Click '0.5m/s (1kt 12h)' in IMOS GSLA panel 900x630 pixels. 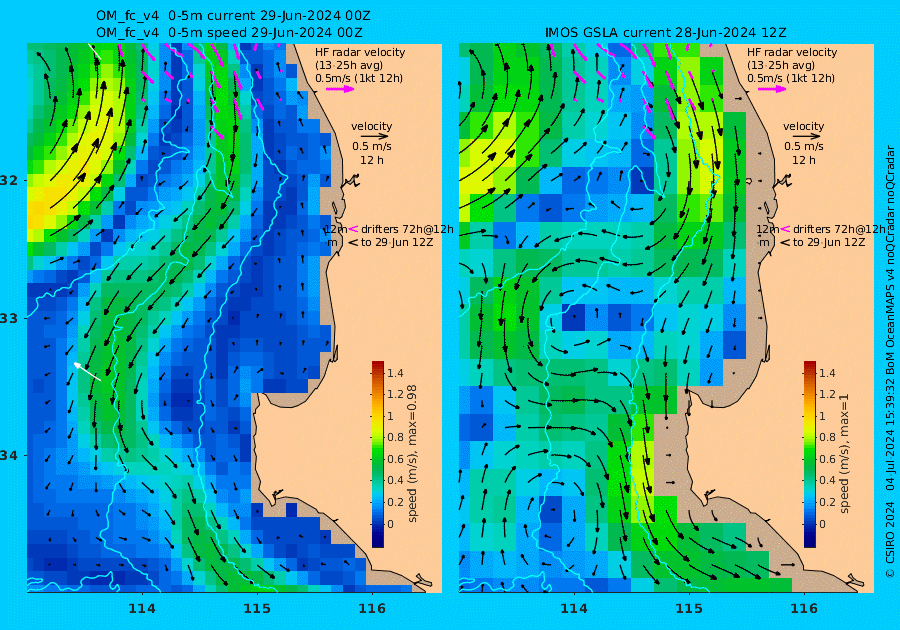pos(790,78)
